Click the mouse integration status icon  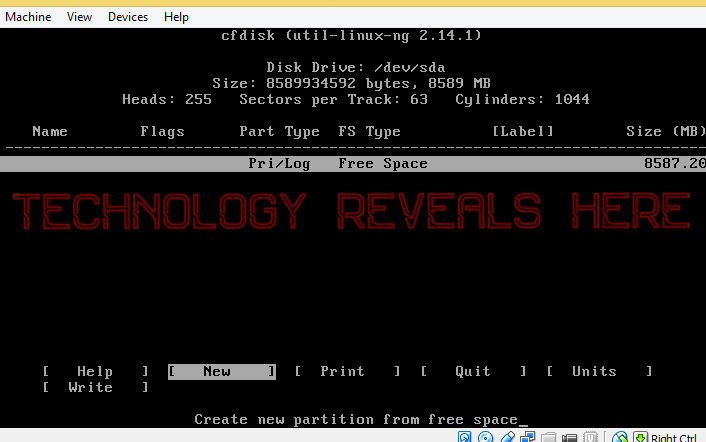[620, 437]
